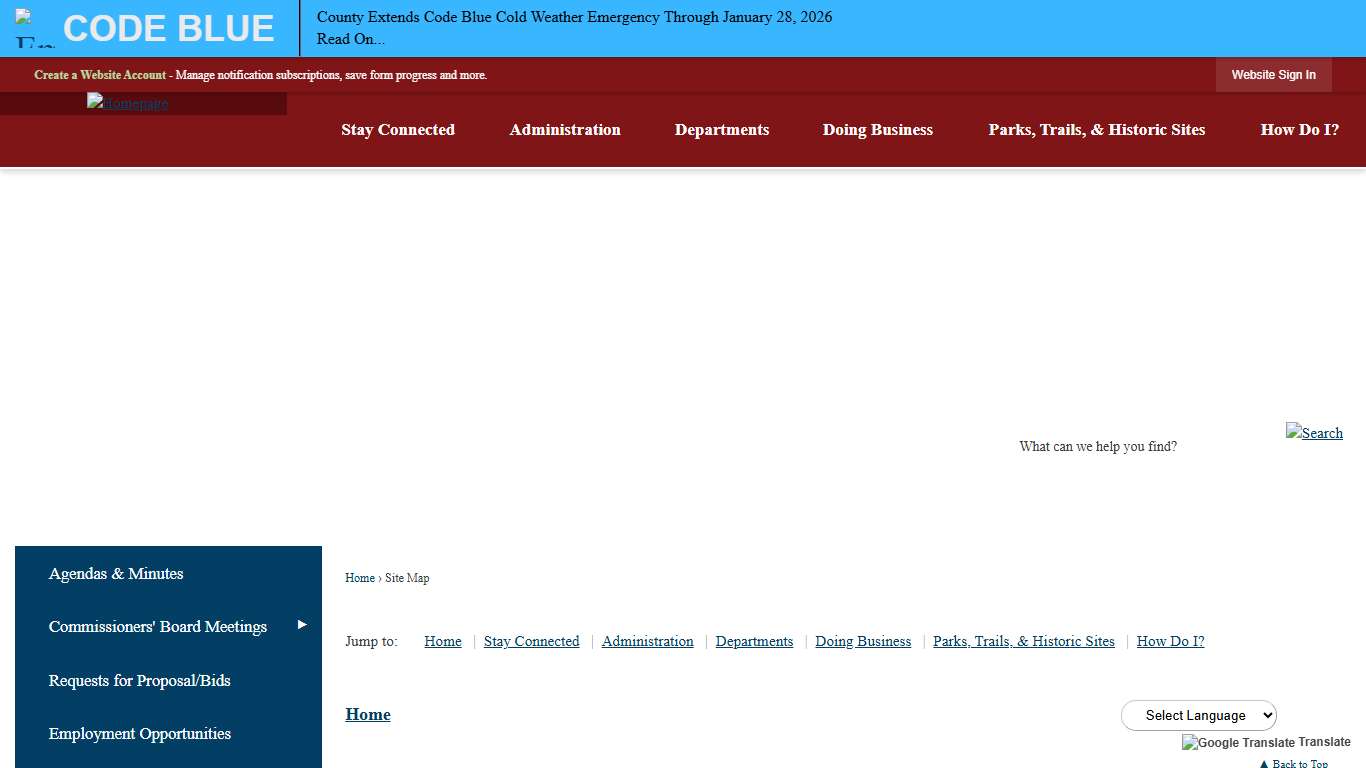Open the Departments navigation menu

pyautogui.click(x=721, y=130)
